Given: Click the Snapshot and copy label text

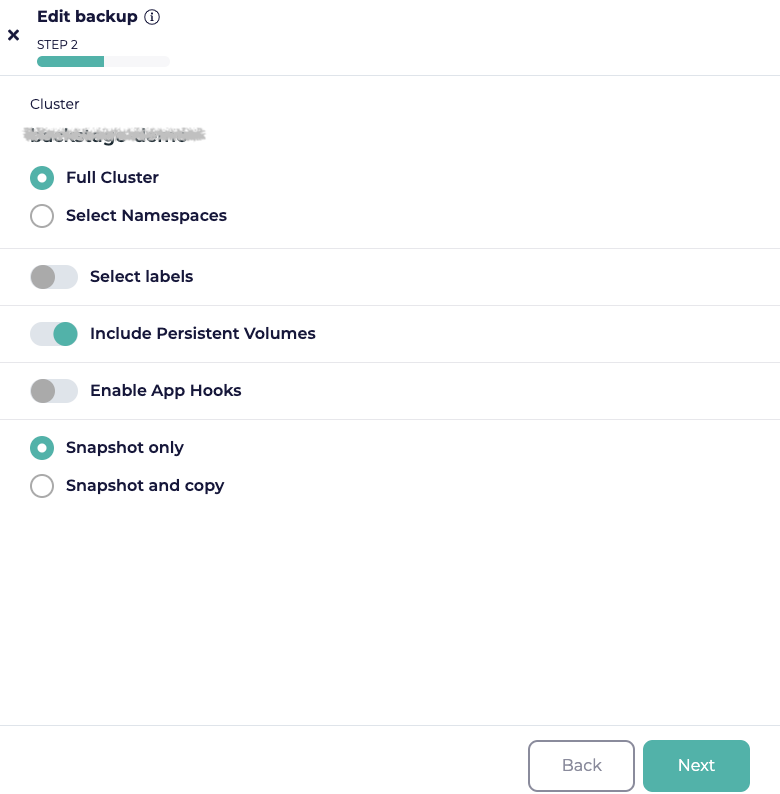Looking at the screenshot, I should (x=145, y=486).
